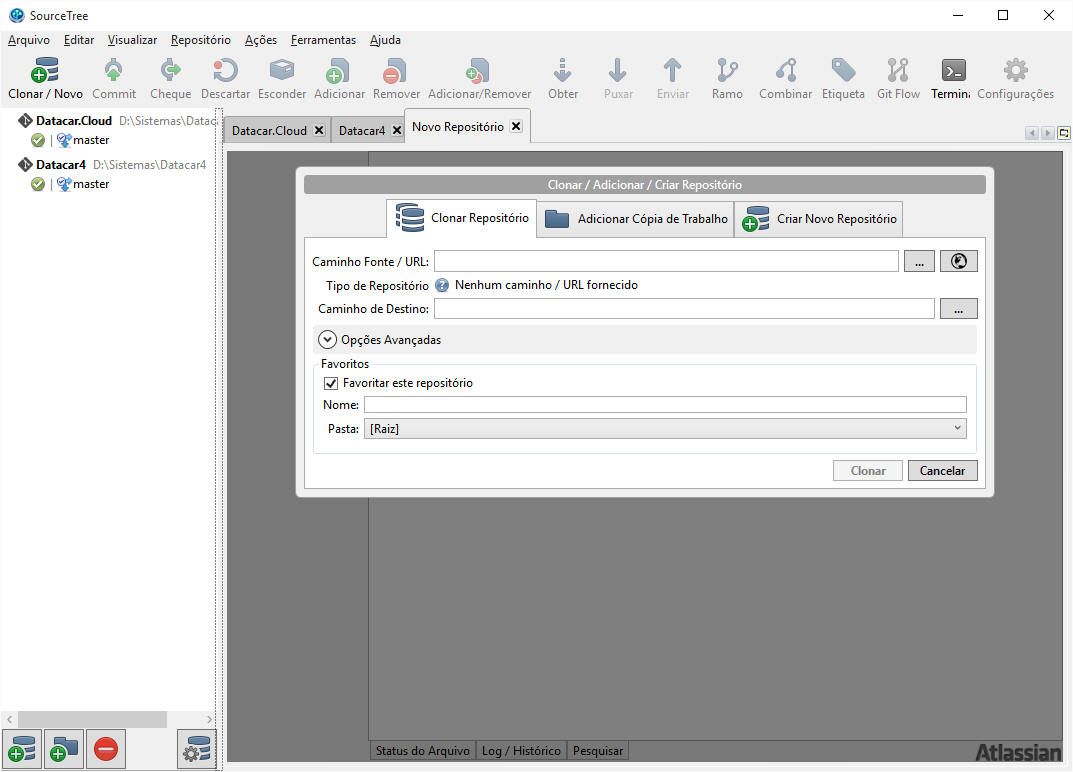Screen dimensions: 1073x772
Task: Click the red remove icon in bottom-left bar
Action: click(x=106, y=749)
